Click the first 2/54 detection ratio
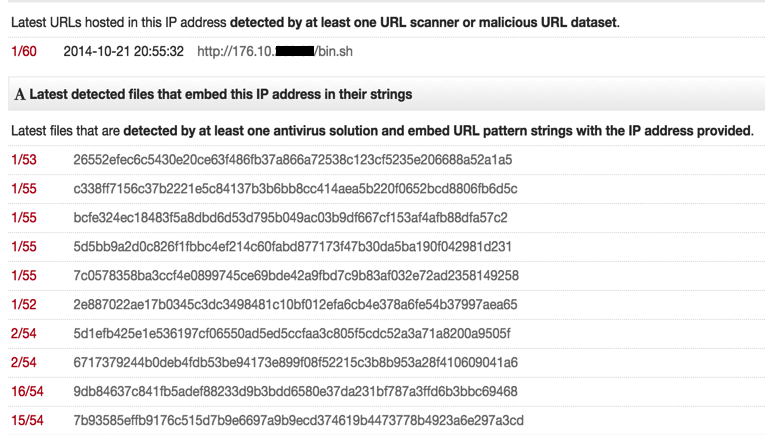The image size is (765, 435). point(24,334)
